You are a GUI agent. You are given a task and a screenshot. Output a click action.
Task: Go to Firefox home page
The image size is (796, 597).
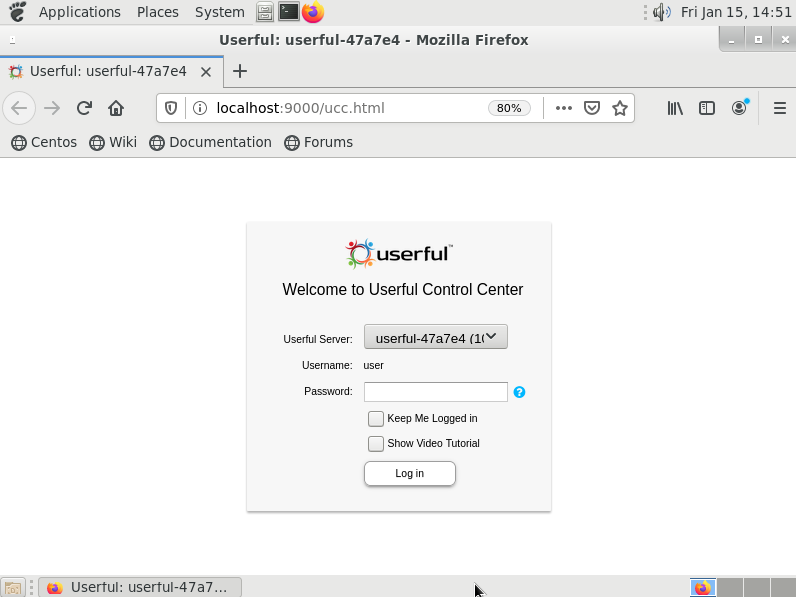[x=116, y=108]
